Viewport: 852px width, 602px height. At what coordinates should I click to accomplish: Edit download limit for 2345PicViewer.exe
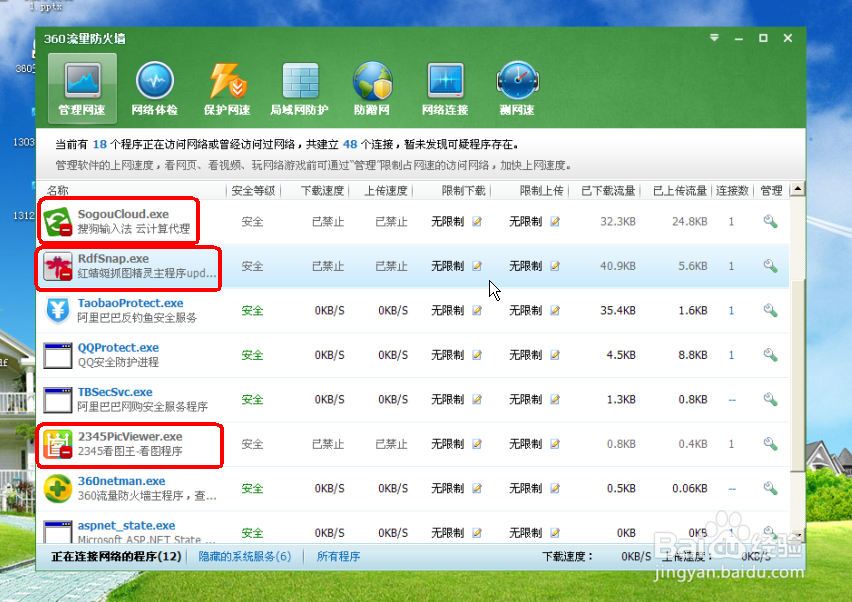477,444
